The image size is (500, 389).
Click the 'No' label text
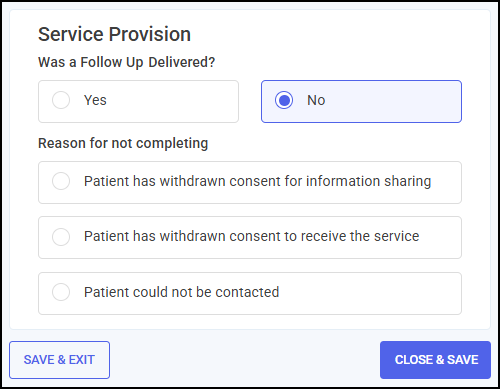pyautogui.click(x=316, y=100)
